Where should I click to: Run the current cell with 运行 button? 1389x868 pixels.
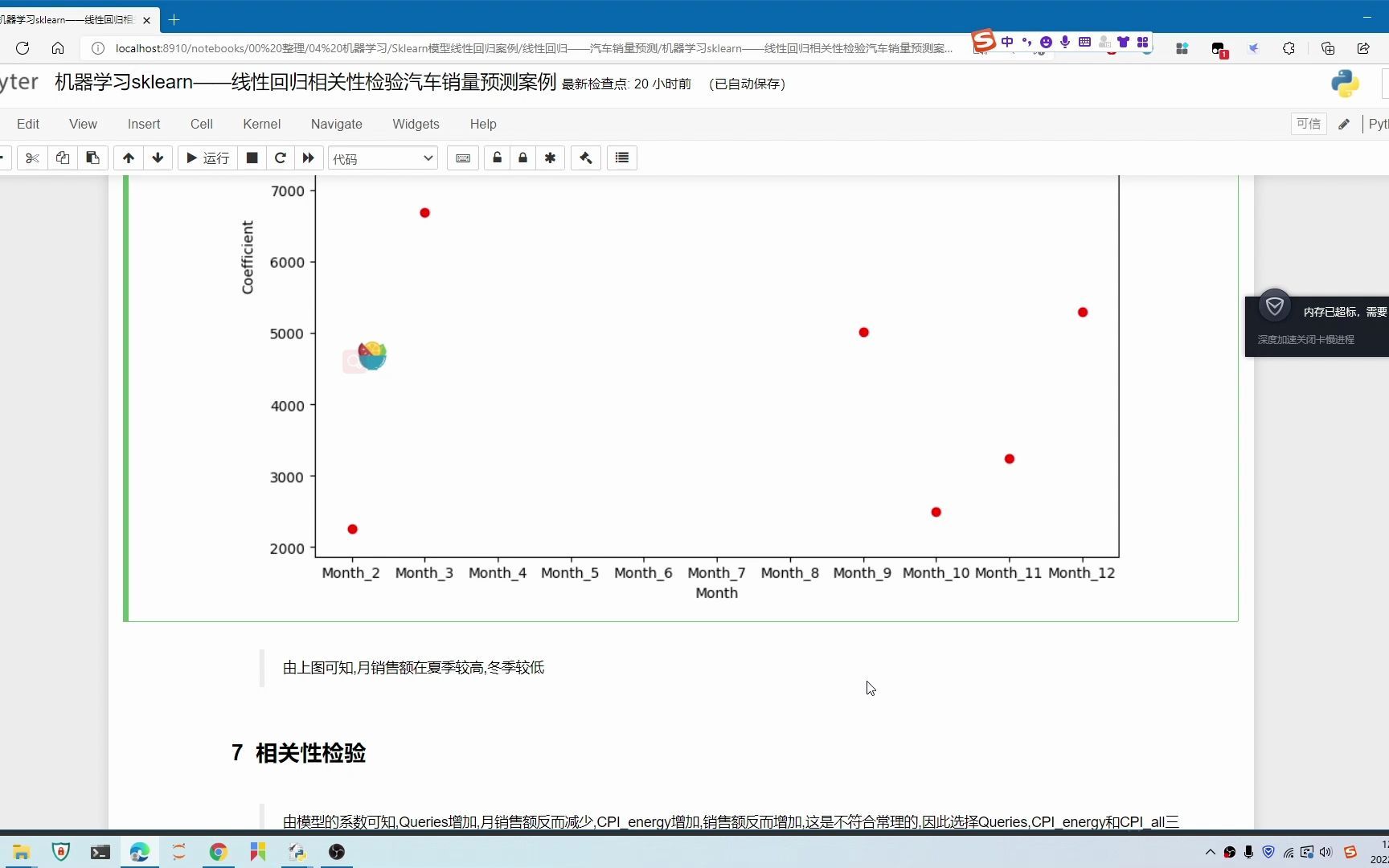[x=207, y=158]
